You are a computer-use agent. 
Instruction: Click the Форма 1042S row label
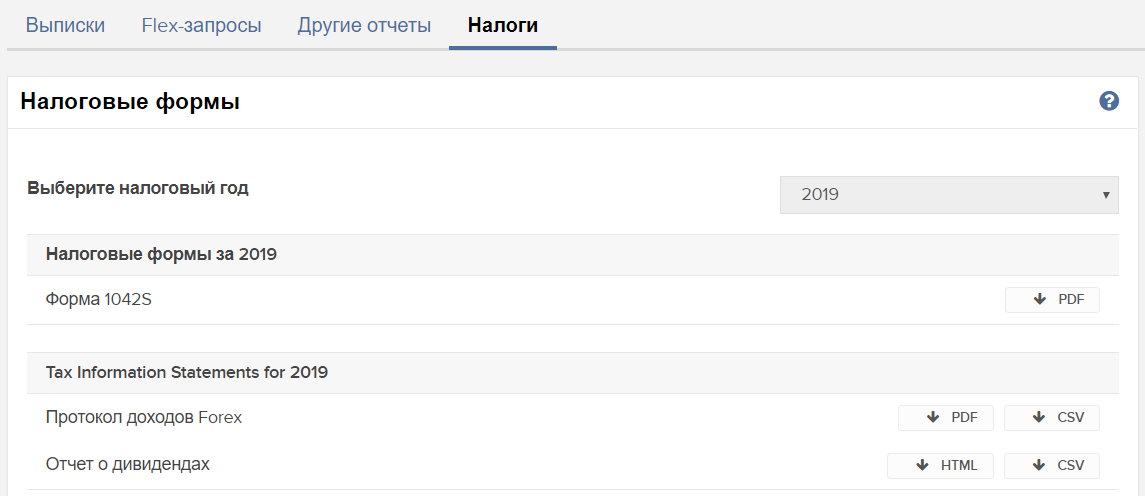click(99, 299)
